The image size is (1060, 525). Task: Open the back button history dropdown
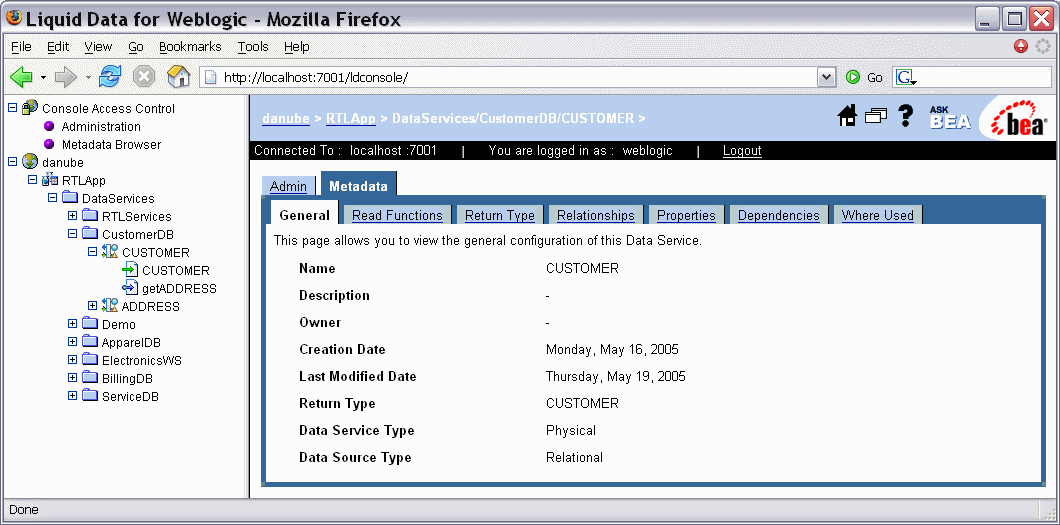(x=43, y=77)
